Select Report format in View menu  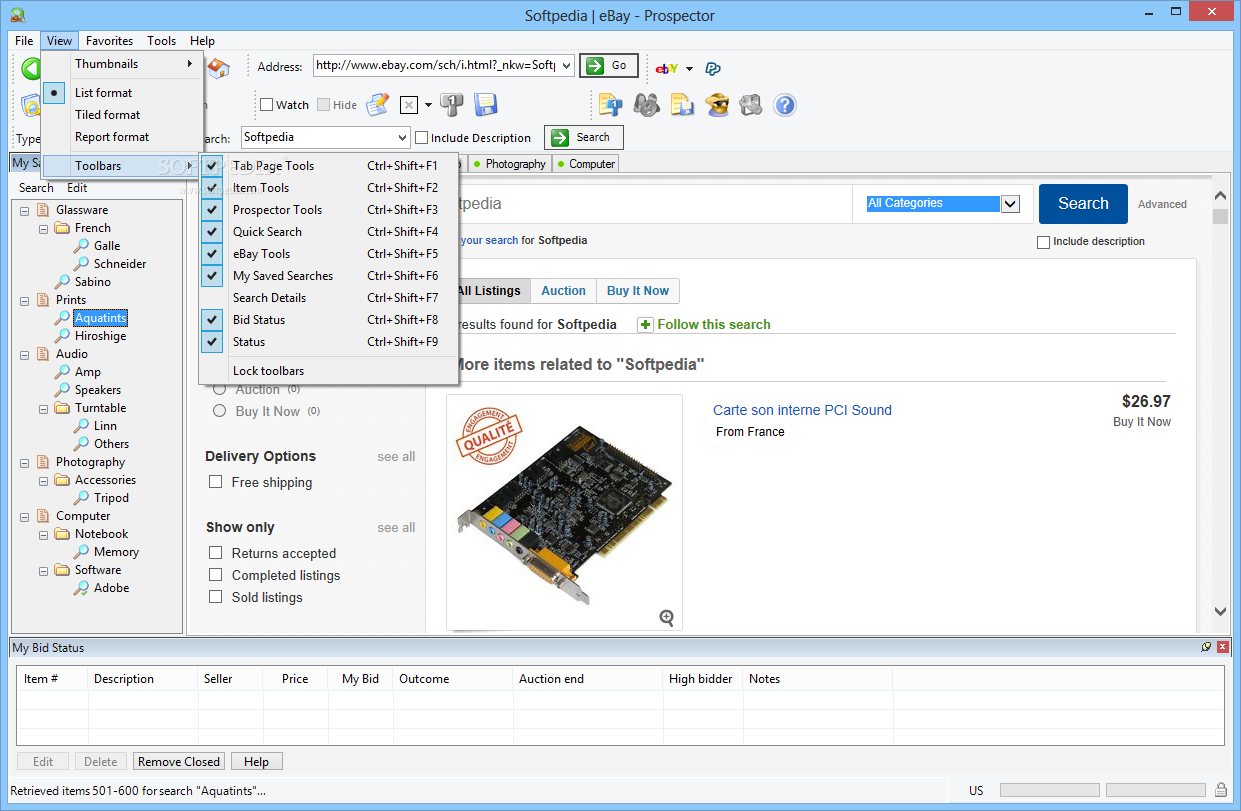(x=124, y=137)
